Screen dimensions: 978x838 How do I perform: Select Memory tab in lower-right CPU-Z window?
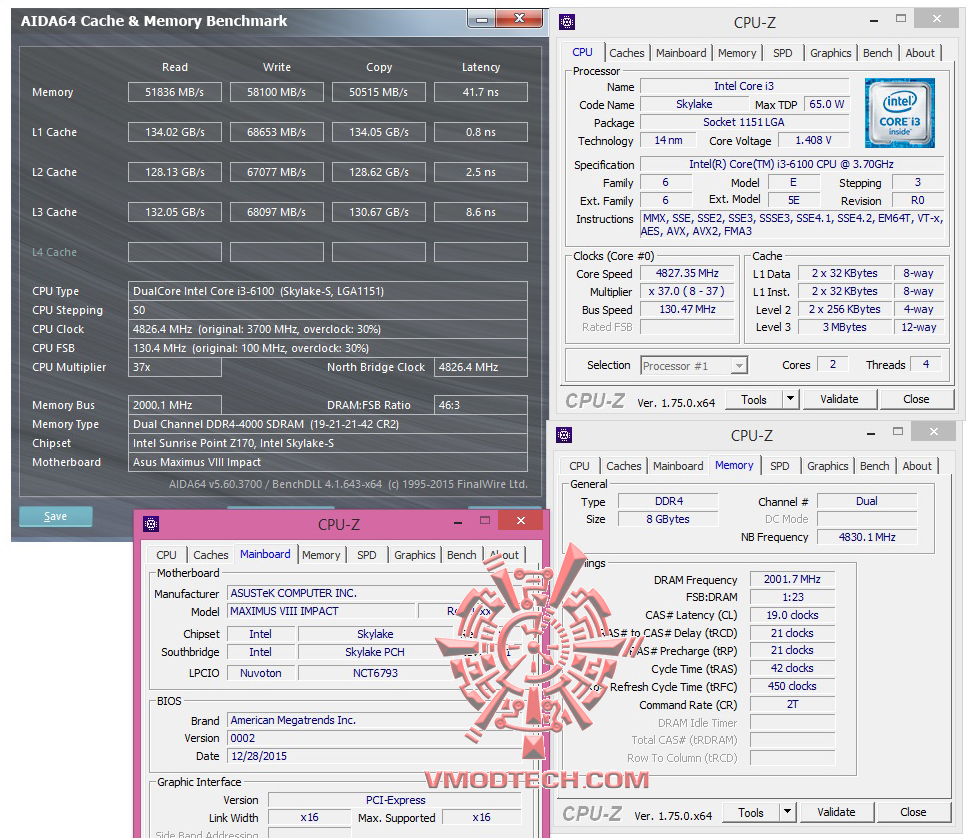click(x=734, y=465)
